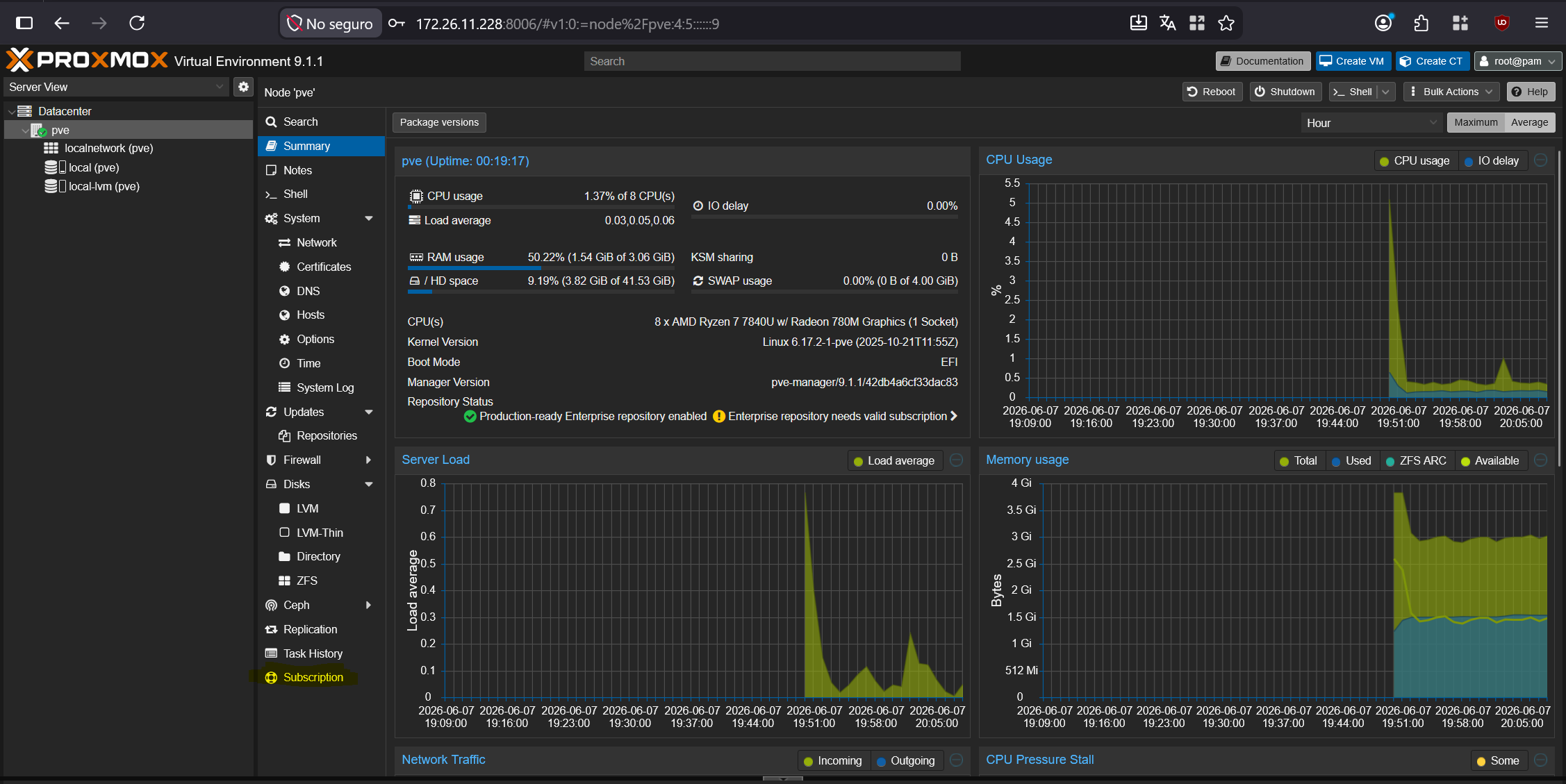Screen dimensions: 1566x784
Task: Open the browser account profile icon
Action: (x=1383, y=23)
